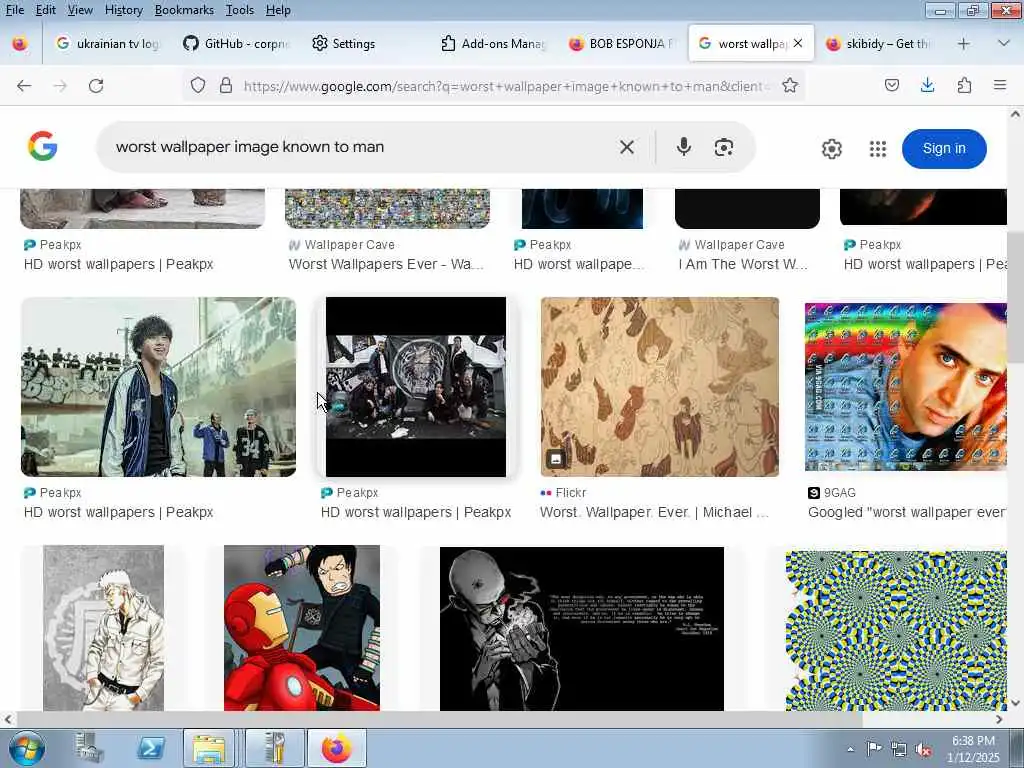
Task: List all tabs dropdown chevron
Action: pyautogui.click(x=1004, y=43)
